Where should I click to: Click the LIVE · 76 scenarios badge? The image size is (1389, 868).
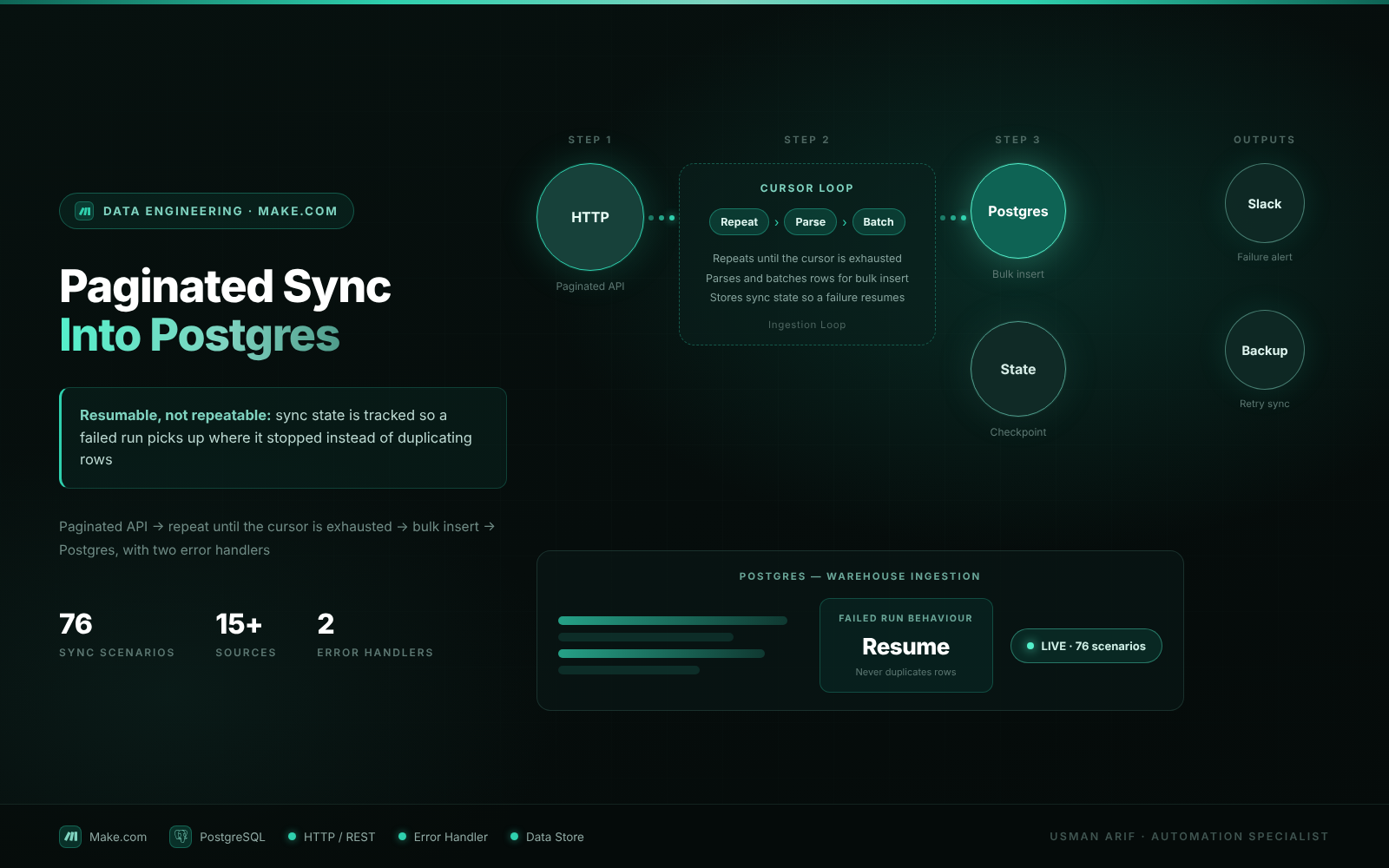pos(1086,646)
